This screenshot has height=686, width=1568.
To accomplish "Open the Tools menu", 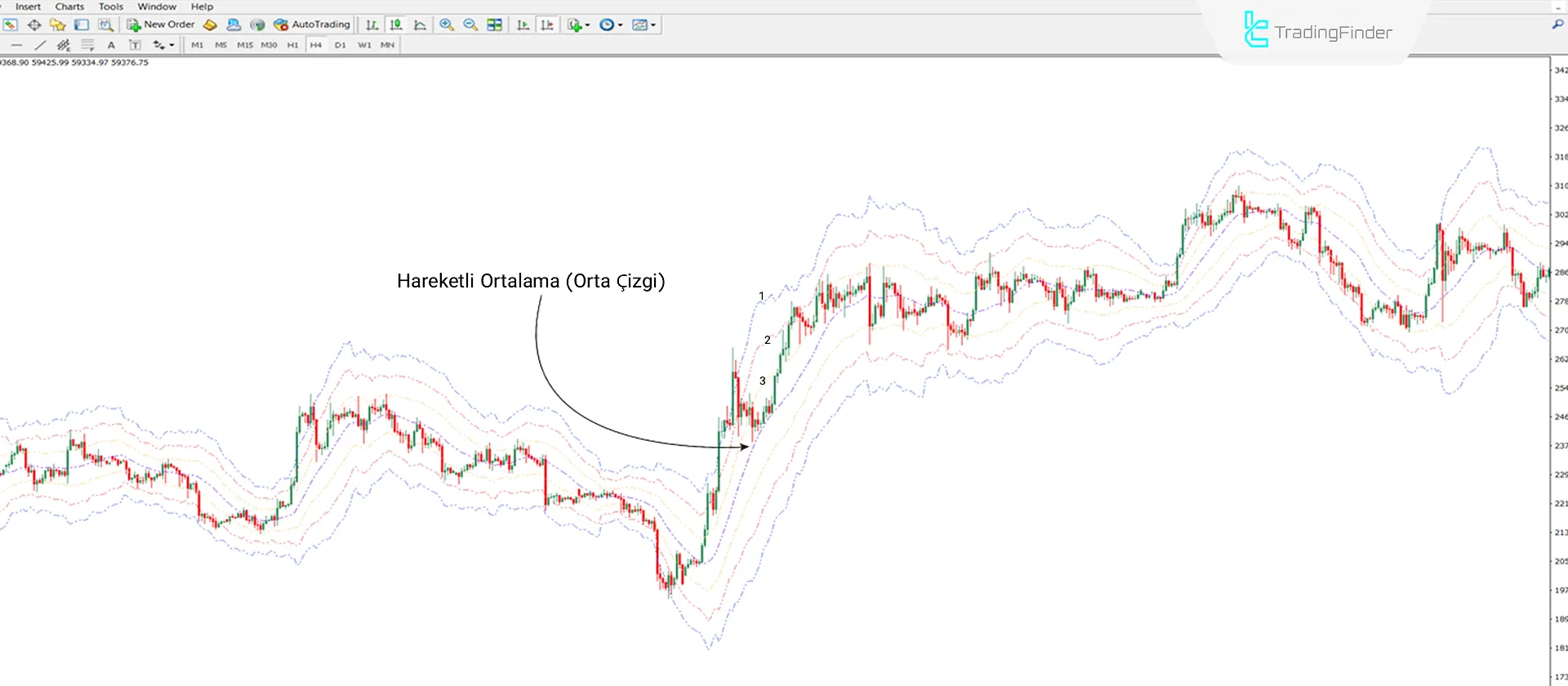I will [x=111, y=7].
